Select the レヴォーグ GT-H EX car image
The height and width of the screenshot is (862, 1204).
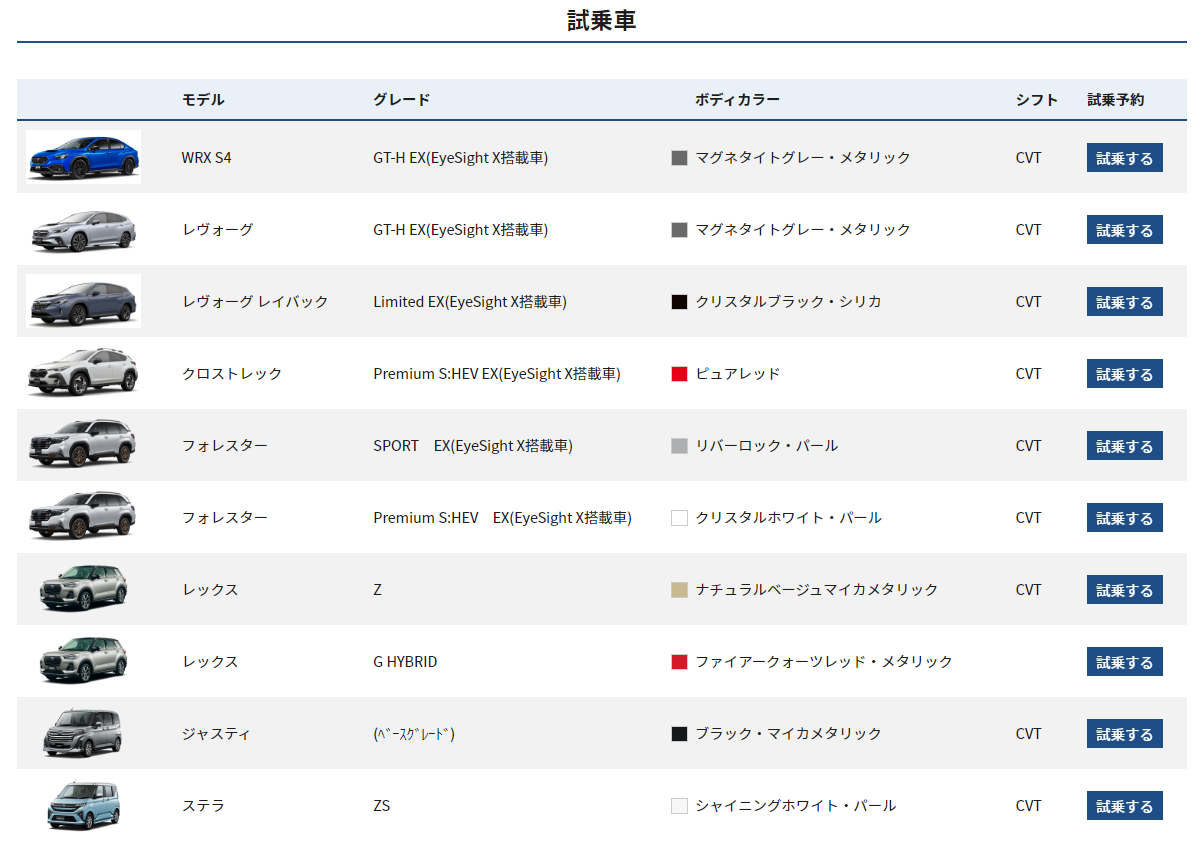pos(83,230)
